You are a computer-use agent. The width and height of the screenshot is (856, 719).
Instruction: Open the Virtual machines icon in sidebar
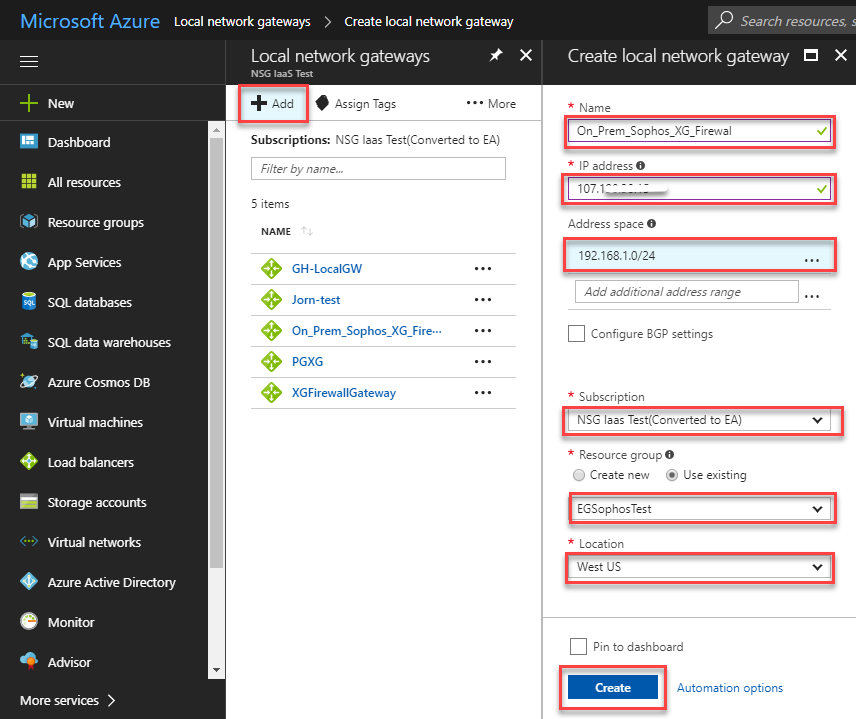point(29,422)
